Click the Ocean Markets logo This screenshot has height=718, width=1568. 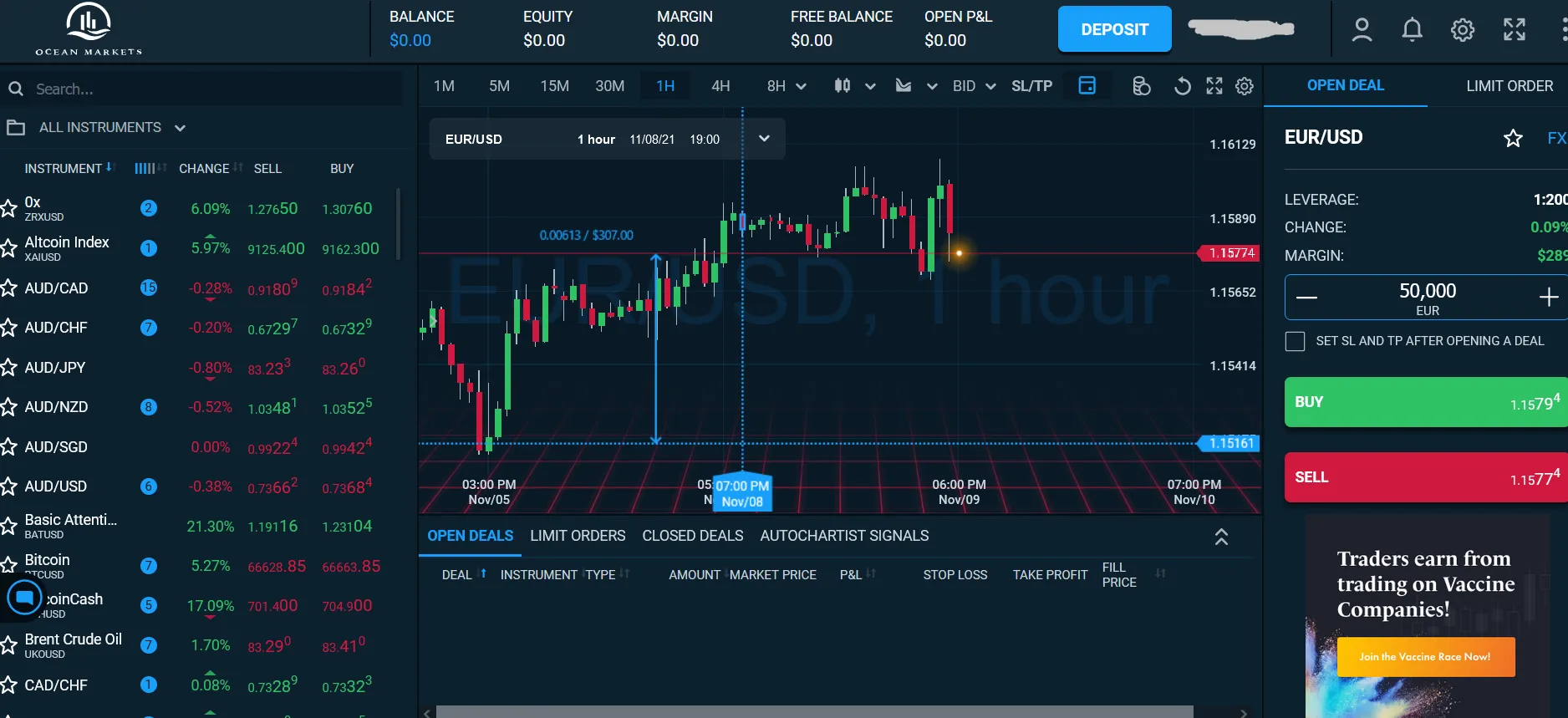[89, 29]
